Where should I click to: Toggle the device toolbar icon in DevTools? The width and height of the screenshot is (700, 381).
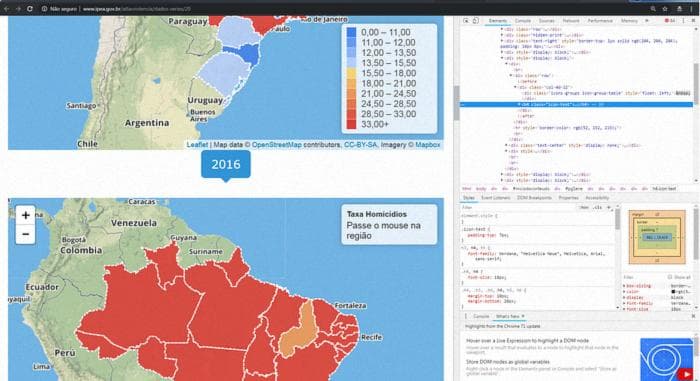pyautogui.click(x=475, y=21)
